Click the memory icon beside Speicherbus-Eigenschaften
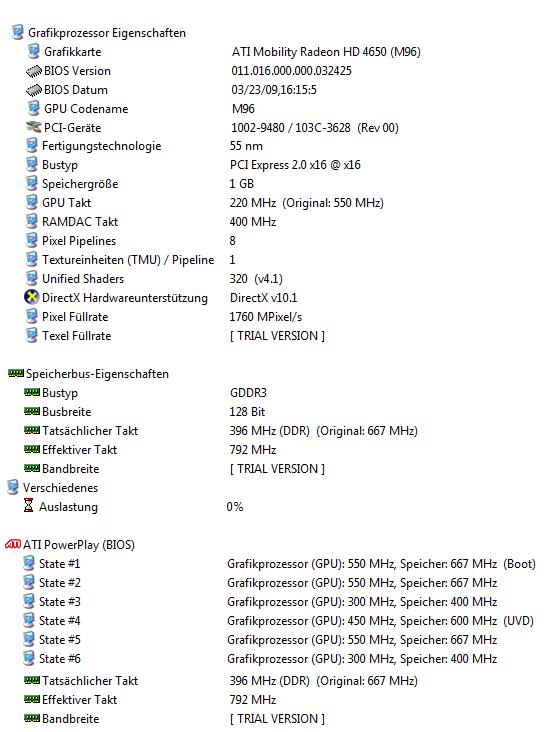This screenshot has width=544, height=732. point(15,373)
